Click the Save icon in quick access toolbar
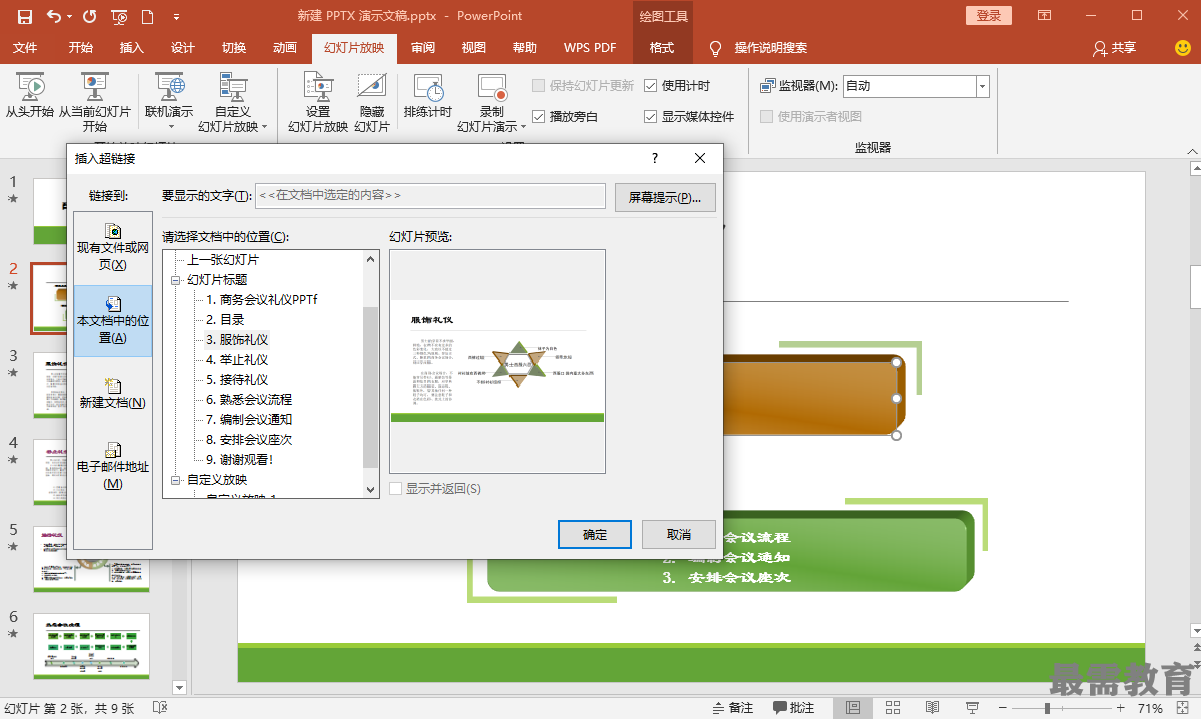 click(24, 16)
